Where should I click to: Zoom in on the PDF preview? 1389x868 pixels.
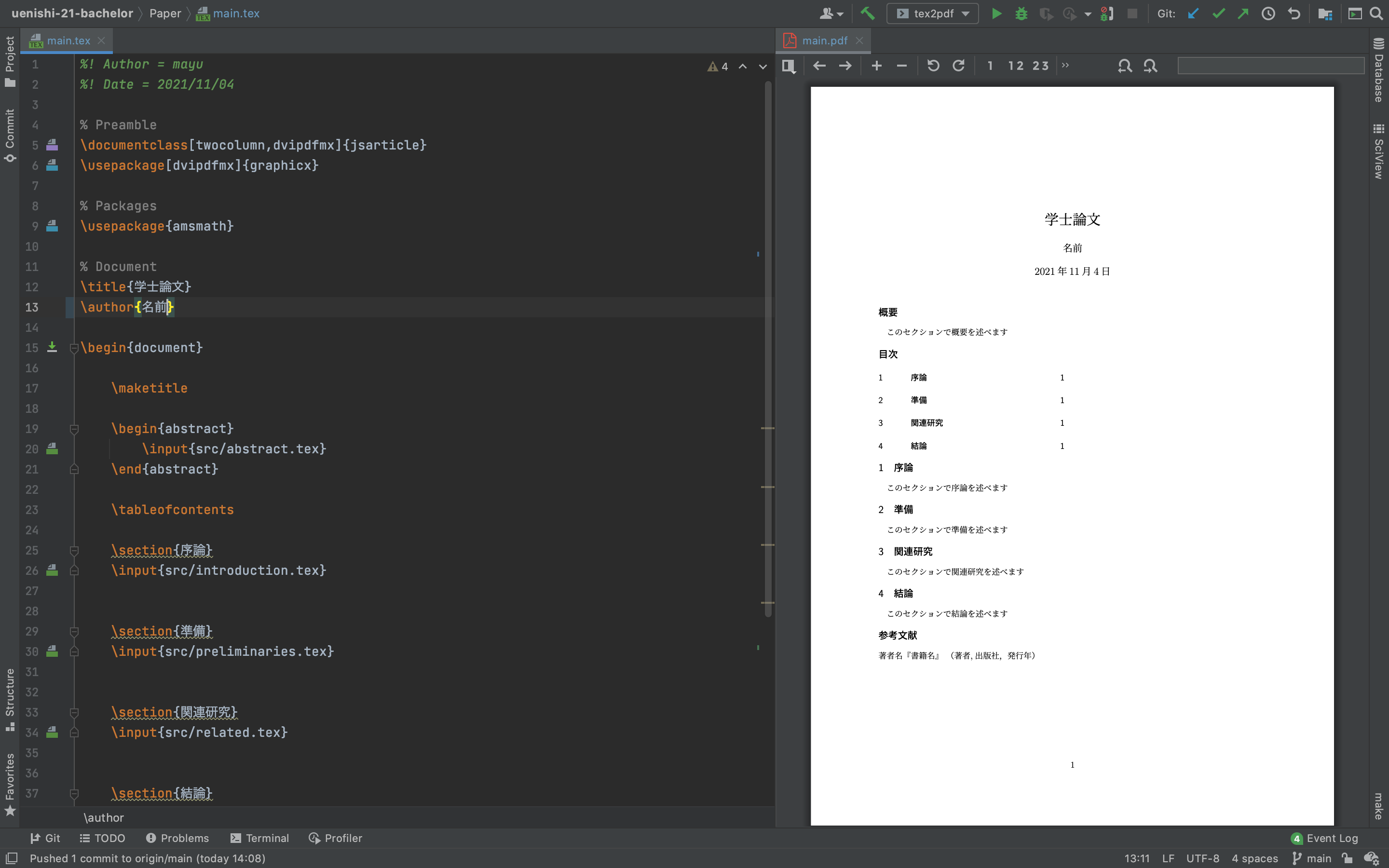[x=876, y=66]
